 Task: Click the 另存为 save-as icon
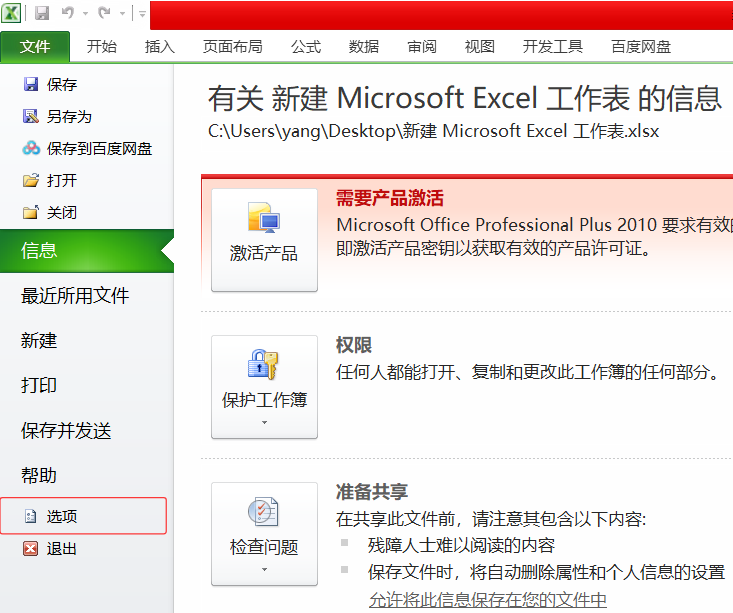pyautogui.click(x=31, y=116)
